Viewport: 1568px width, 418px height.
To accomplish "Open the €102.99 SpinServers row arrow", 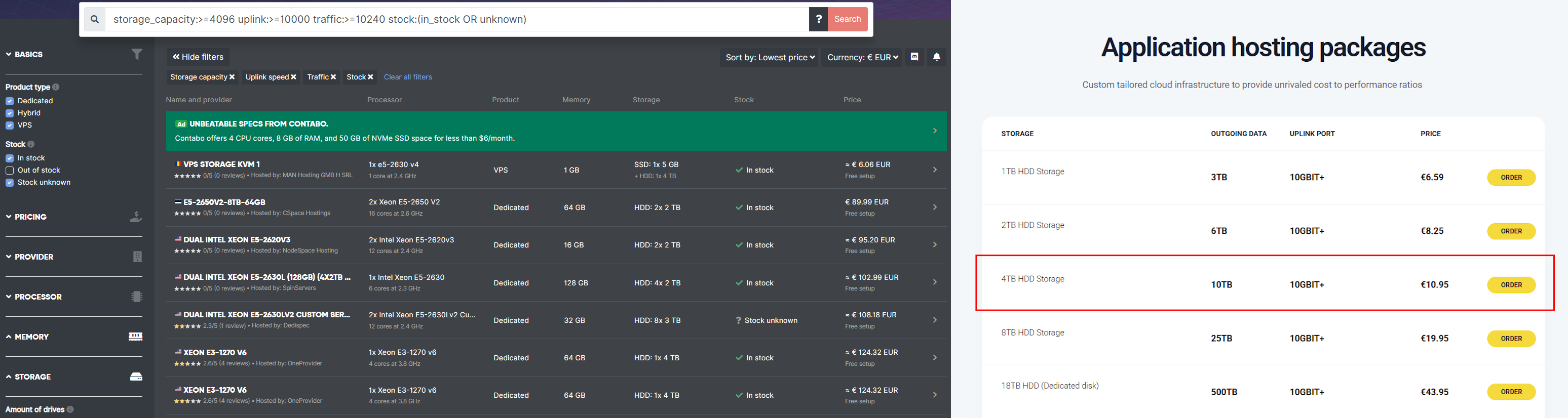I will click(x=935, y=282).
